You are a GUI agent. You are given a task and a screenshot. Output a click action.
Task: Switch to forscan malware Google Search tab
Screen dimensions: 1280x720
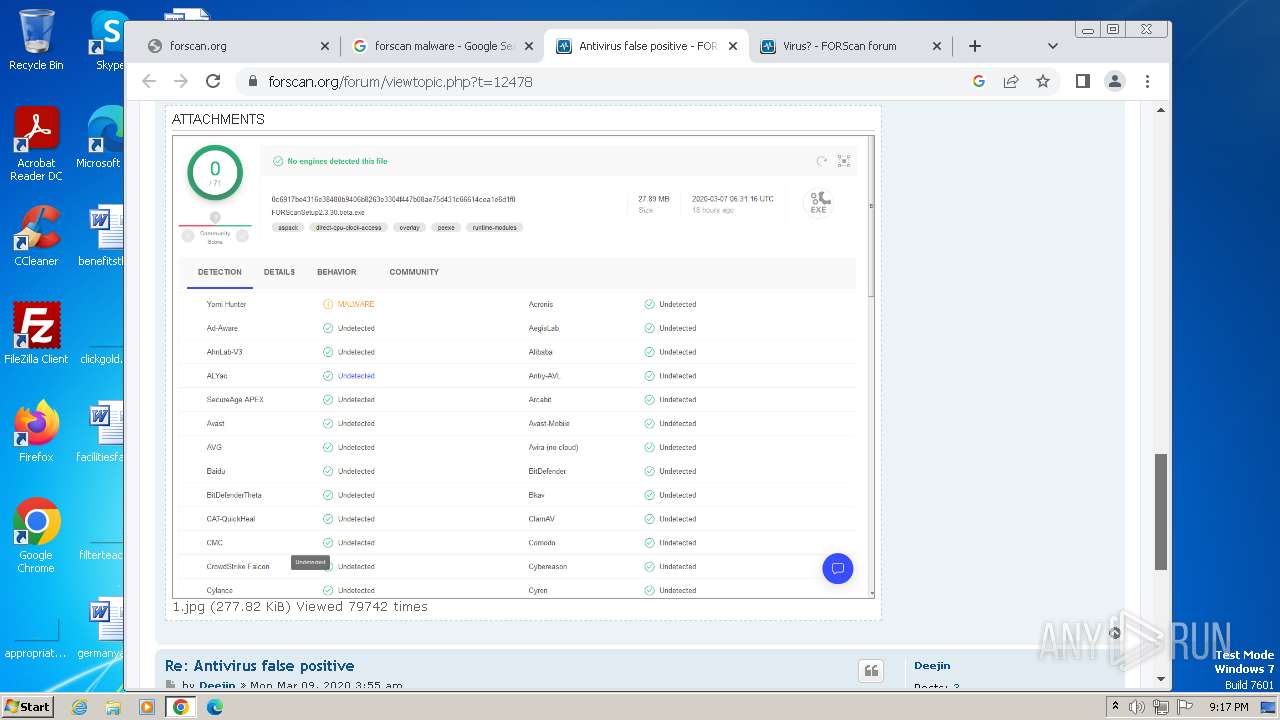(x=444, y=46)
